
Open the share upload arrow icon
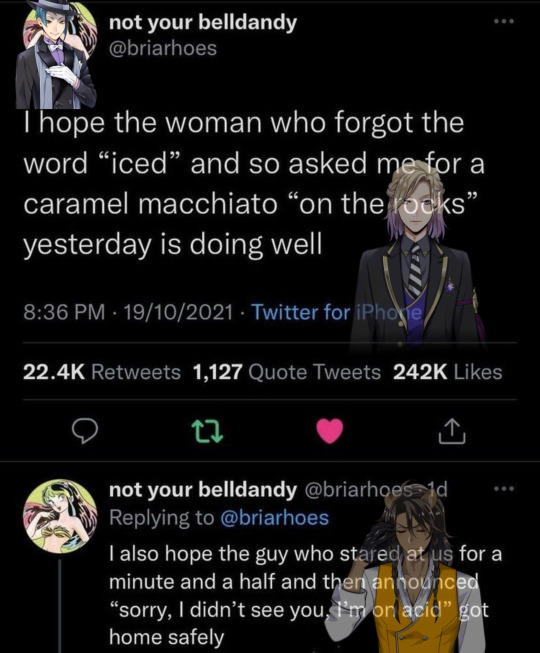pos(452,431)
